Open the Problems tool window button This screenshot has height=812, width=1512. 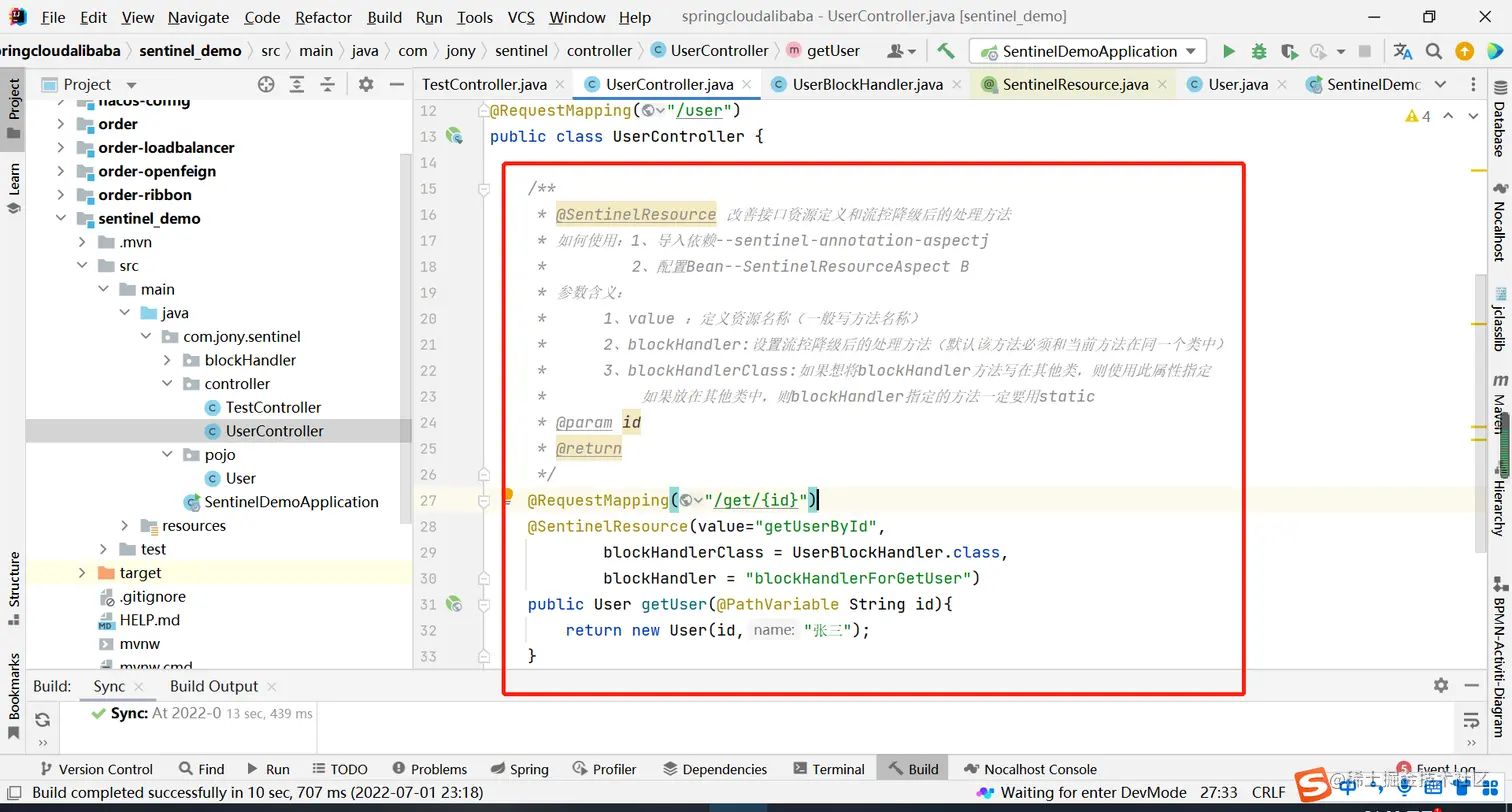pos(429,769)
